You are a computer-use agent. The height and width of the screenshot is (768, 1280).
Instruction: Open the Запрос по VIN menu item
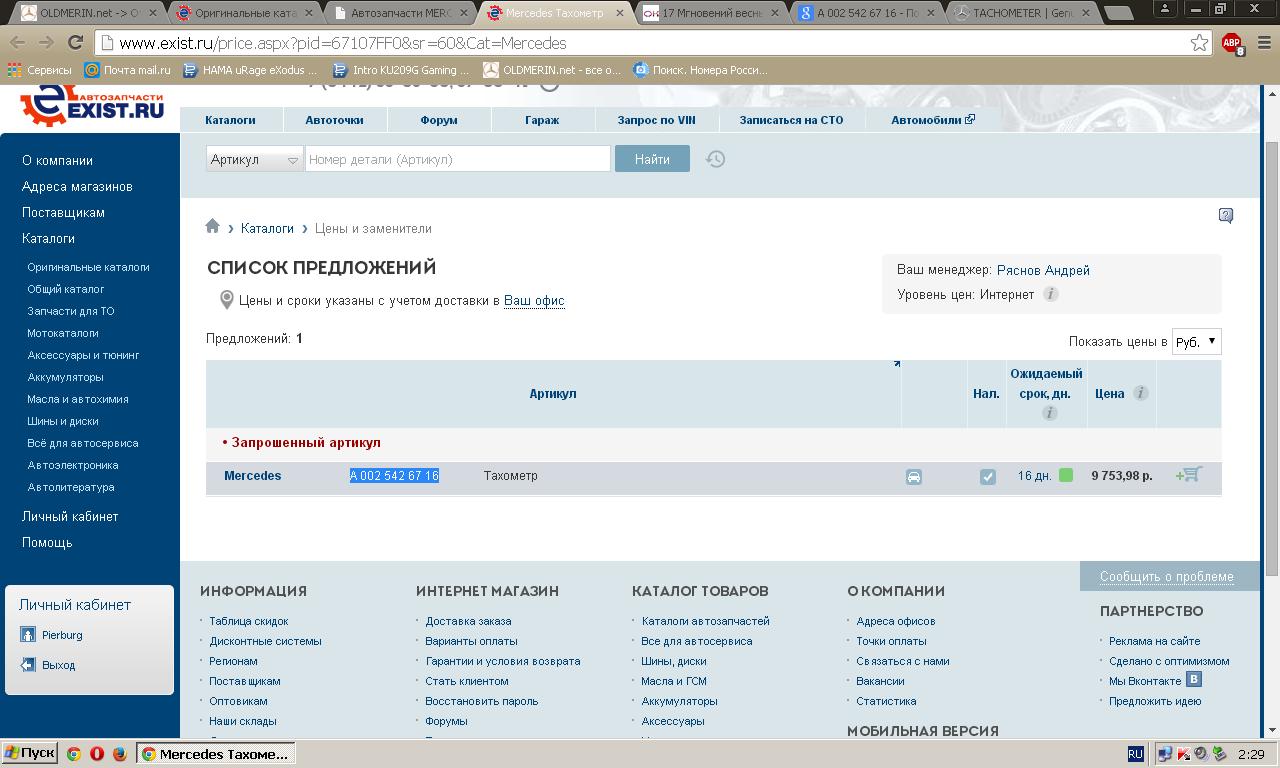[656, 120]
